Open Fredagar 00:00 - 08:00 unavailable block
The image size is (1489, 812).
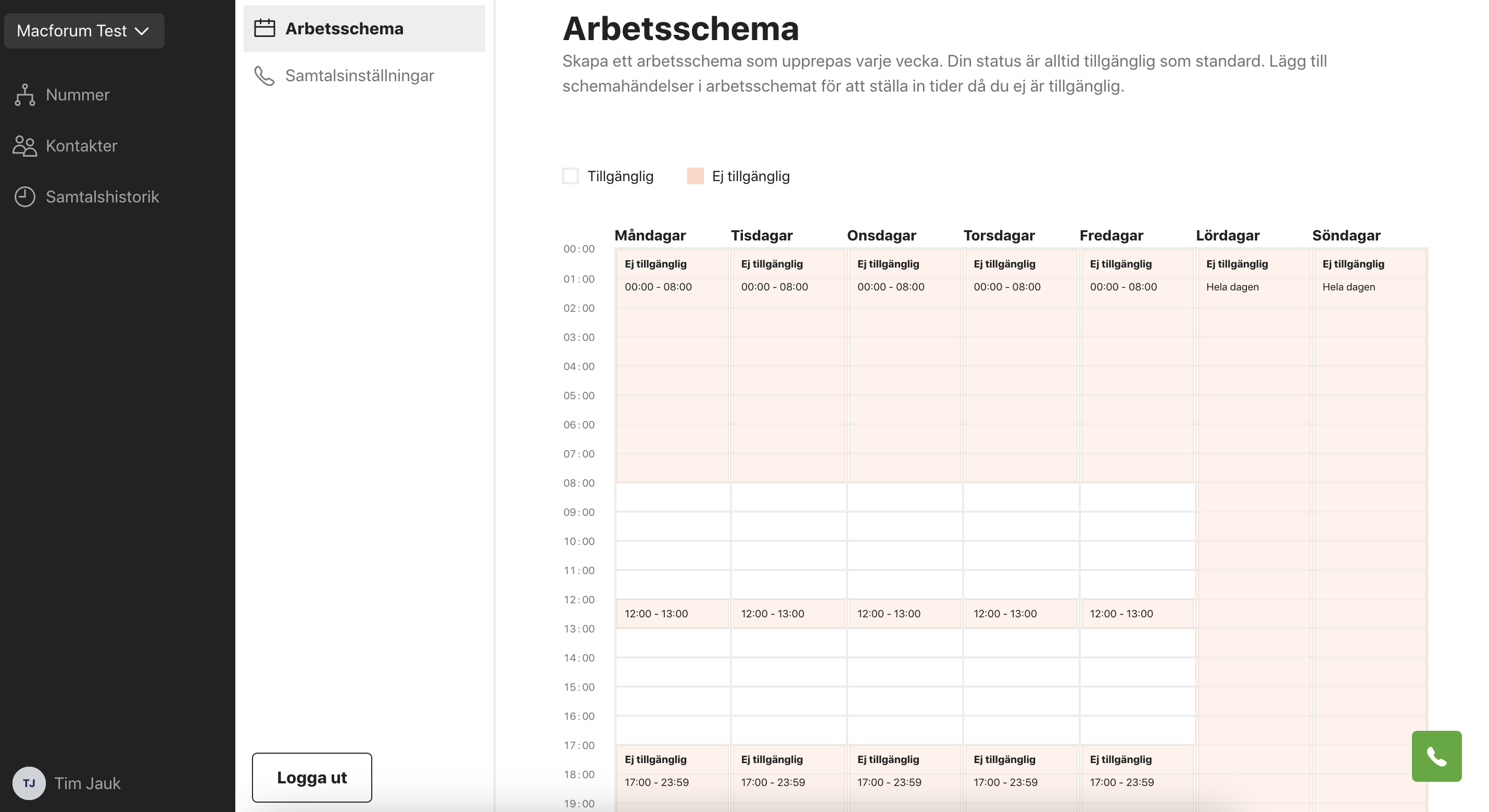pos(1137,366)
